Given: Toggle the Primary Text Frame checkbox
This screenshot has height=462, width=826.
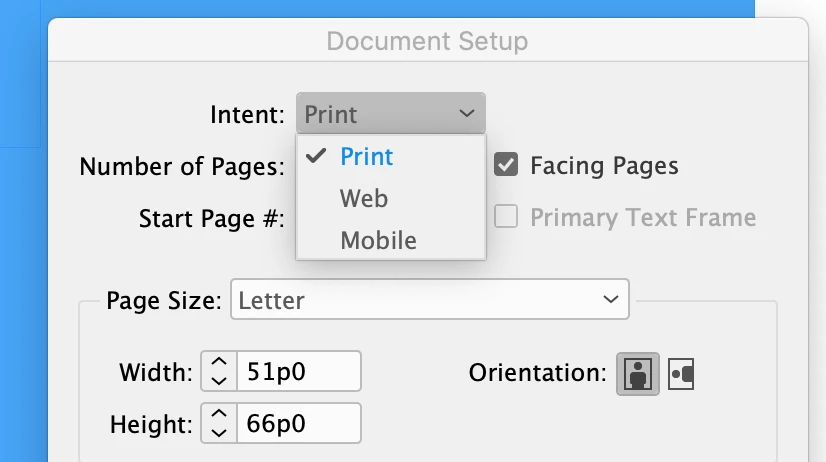Looking at the screenshot, I should coord(506,217).
